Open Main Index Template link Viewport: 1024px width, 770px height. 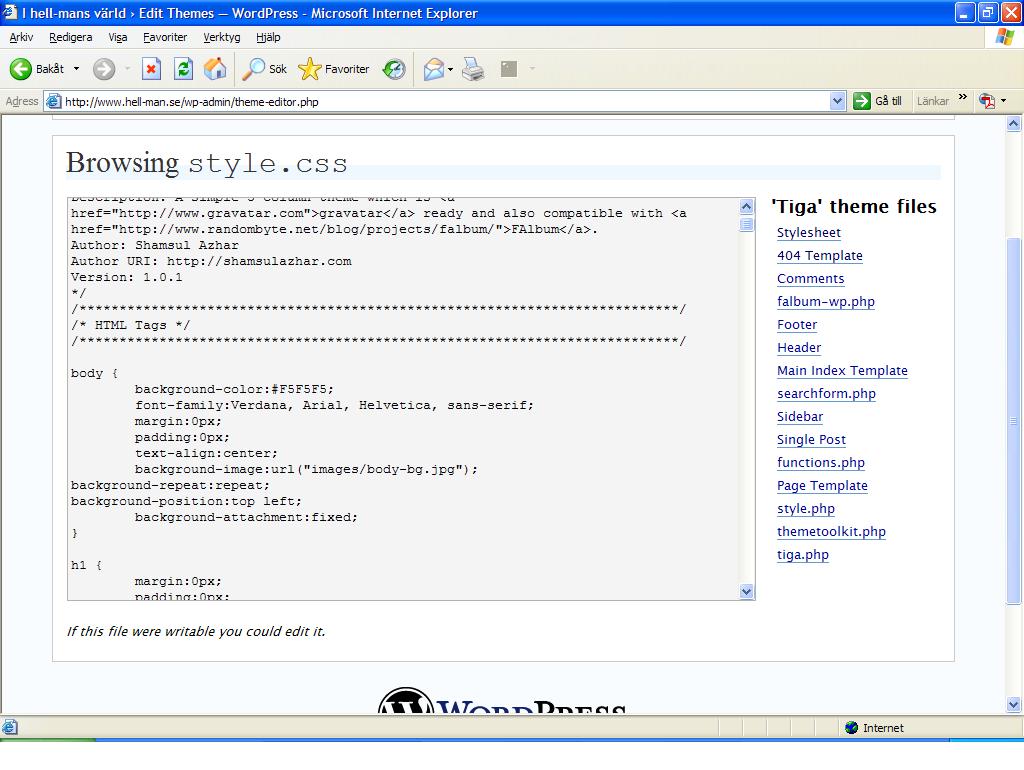(x=842, y=370)
